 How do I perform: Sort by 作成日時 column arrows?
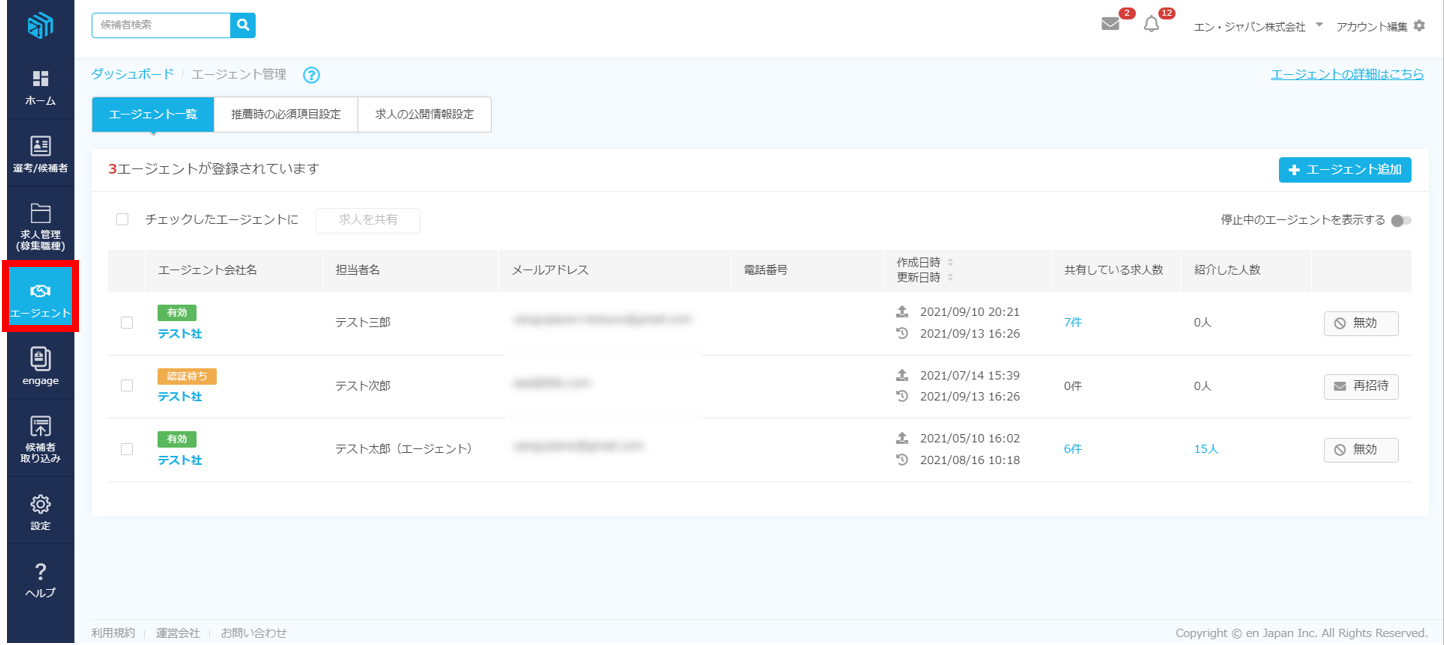950,263
